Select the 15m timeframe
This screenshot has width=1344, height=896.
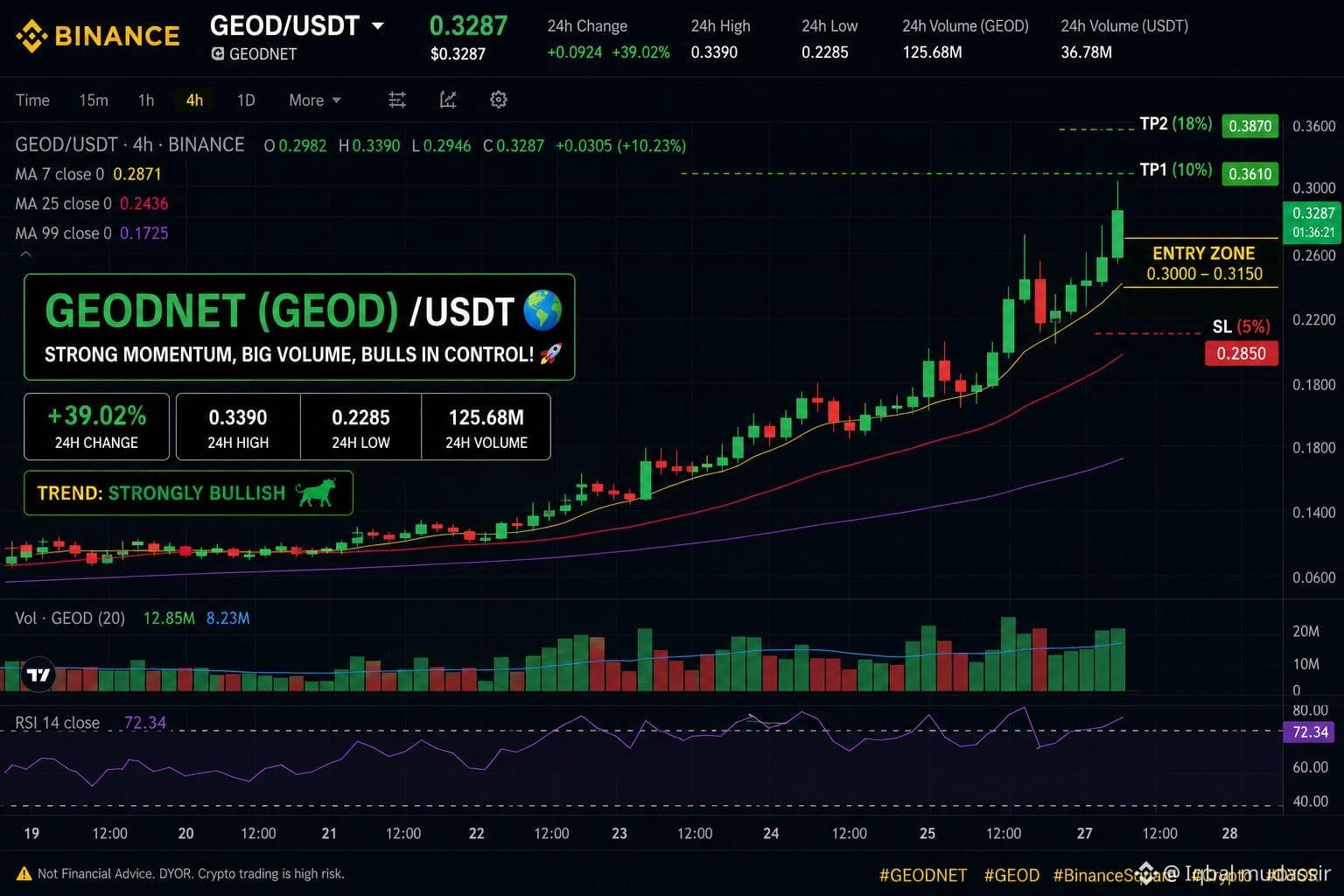[x=94, y=101]
